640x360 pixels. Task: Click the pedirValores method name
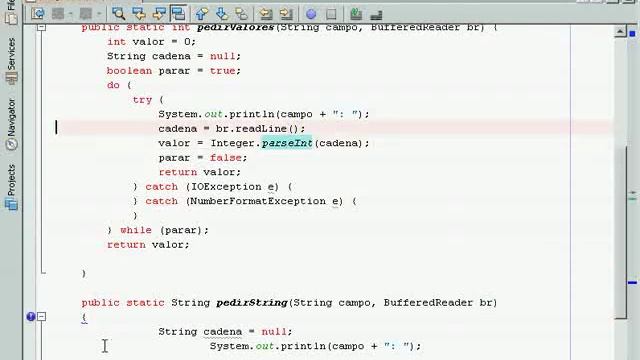(235, 27)
